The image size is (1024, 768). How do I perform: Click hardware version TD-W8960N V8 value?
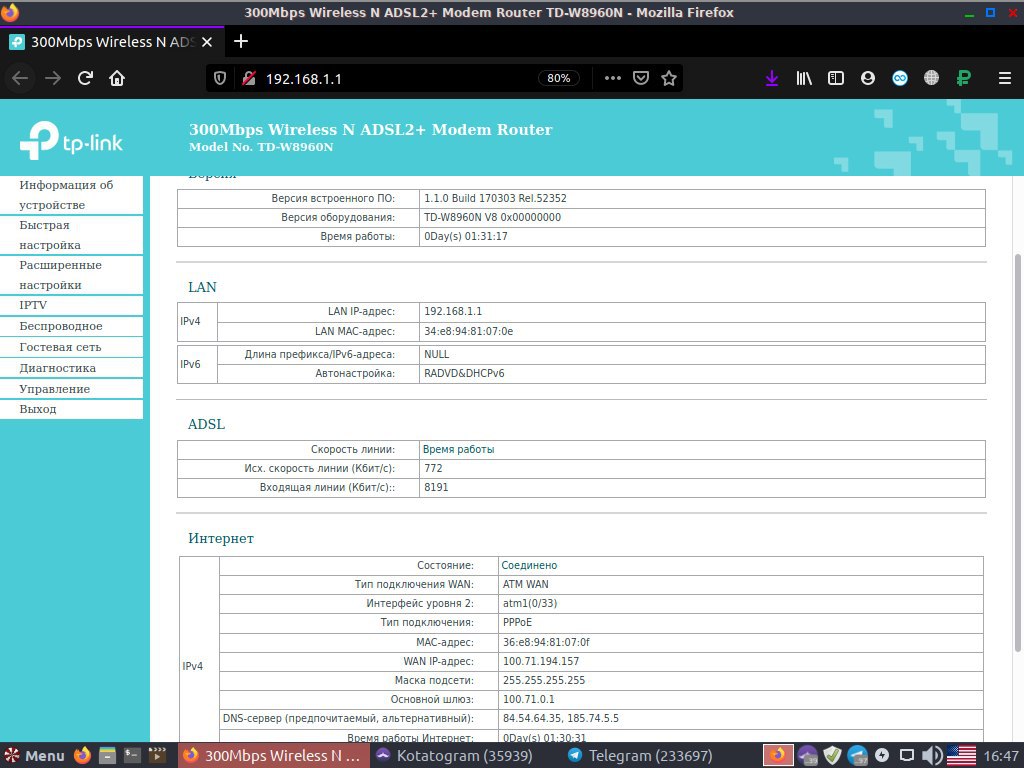pyautogui.click(x=492, y=217)
